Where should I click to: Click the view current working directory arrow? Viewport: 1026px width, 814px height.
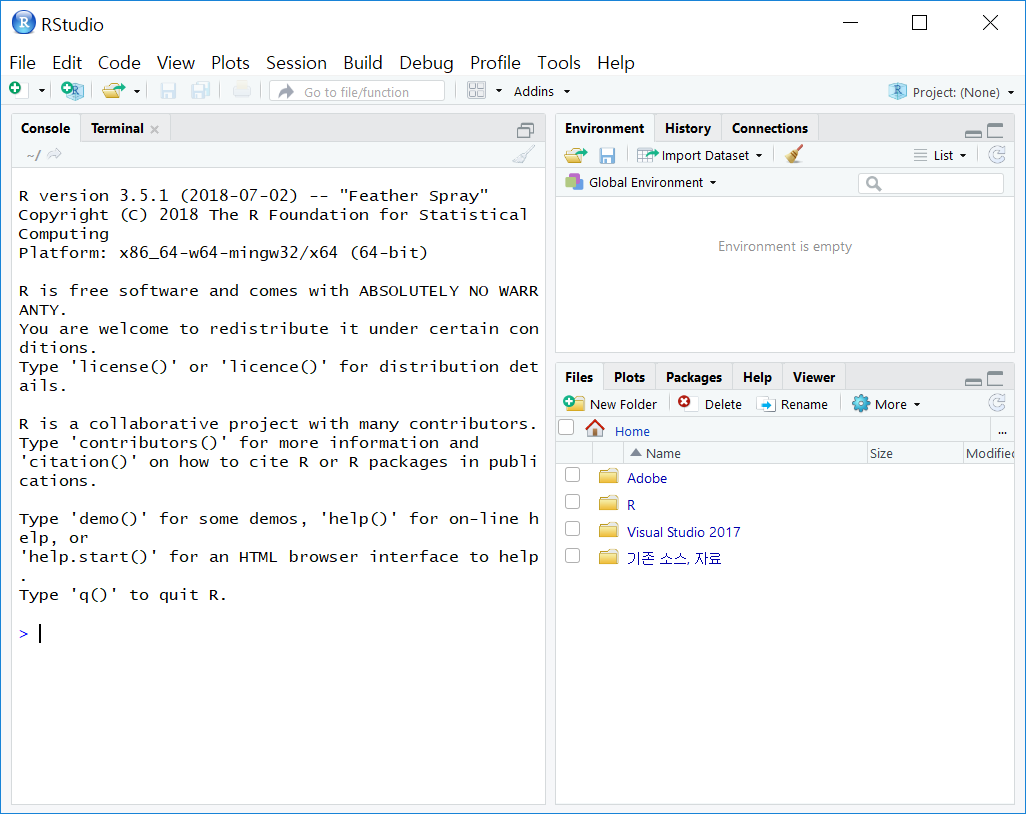54,154
